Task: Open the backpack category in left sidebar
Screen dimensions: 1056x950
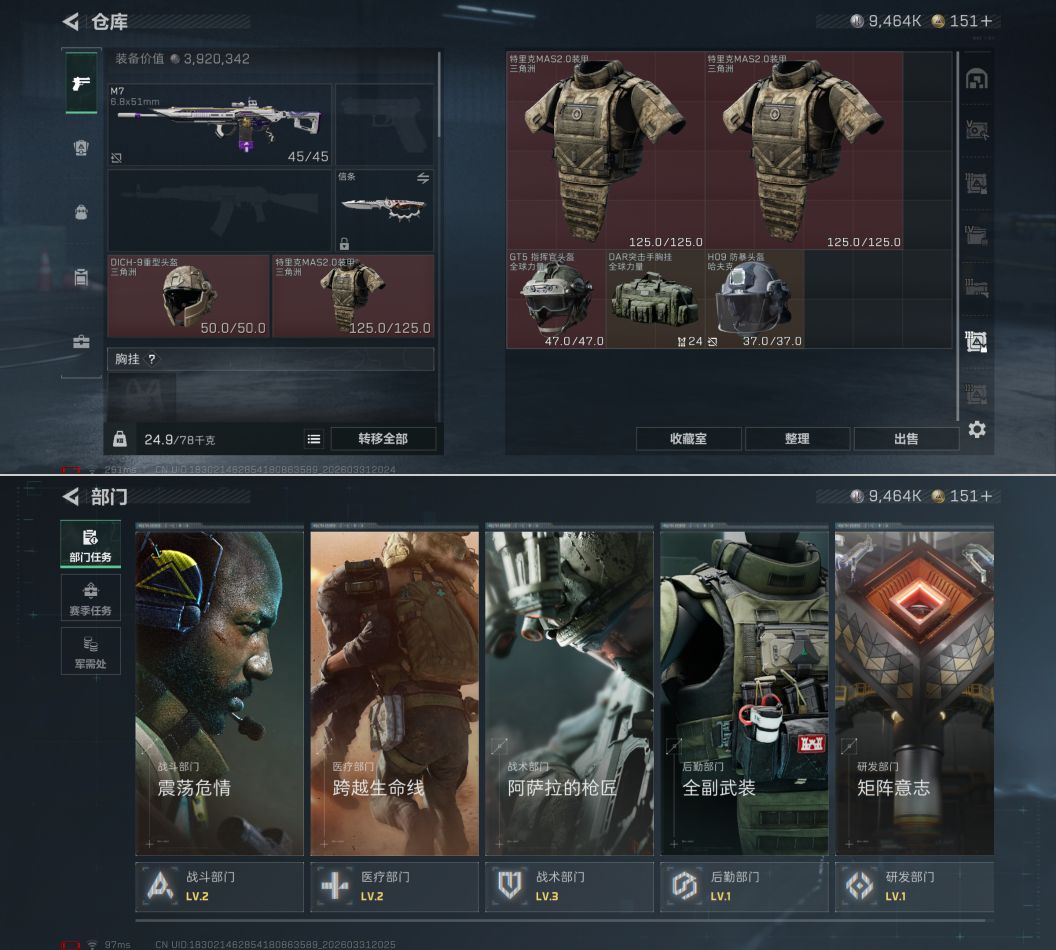Action: click(x=81, y=212)
